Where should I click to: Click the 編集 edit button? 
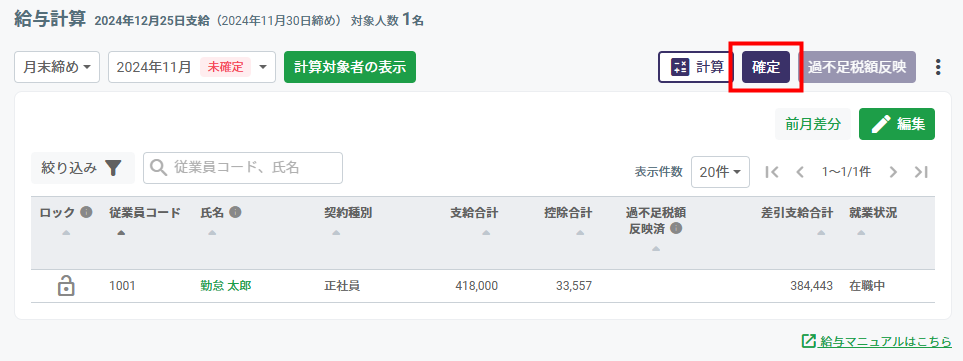click(x=897, y=124)
